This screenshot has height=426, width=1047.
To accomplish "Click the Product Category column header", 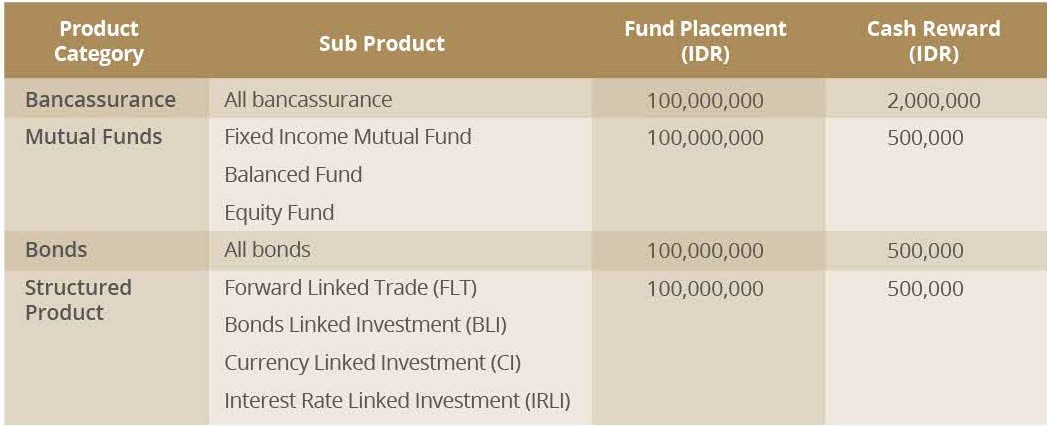I will [x=99, y=41].
